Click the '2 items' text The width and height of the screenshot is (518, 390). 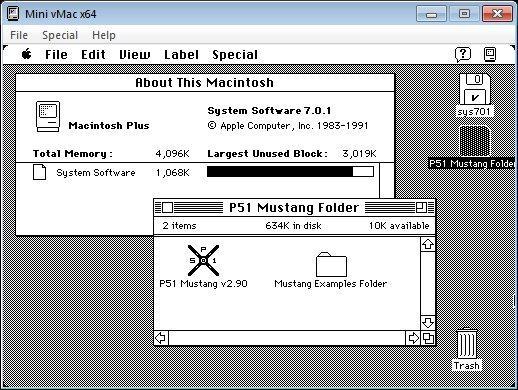179,226
